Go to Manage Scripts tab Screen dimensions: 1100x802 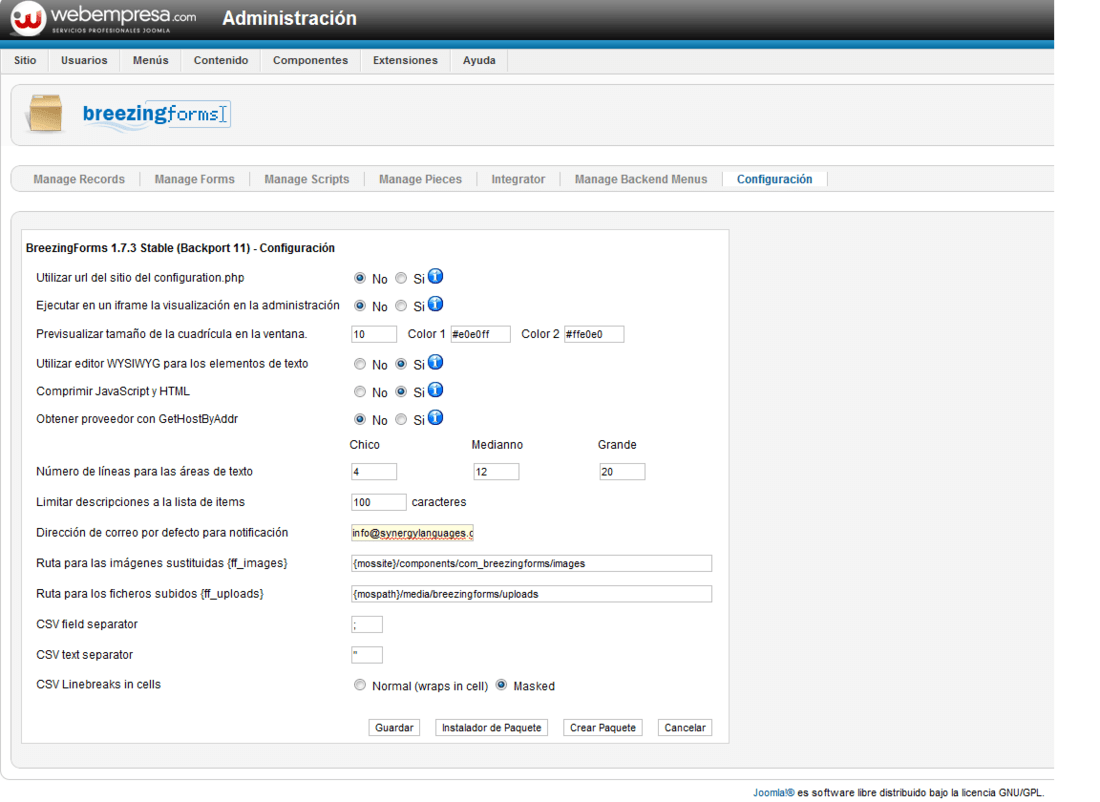click(x=307, y=179)
